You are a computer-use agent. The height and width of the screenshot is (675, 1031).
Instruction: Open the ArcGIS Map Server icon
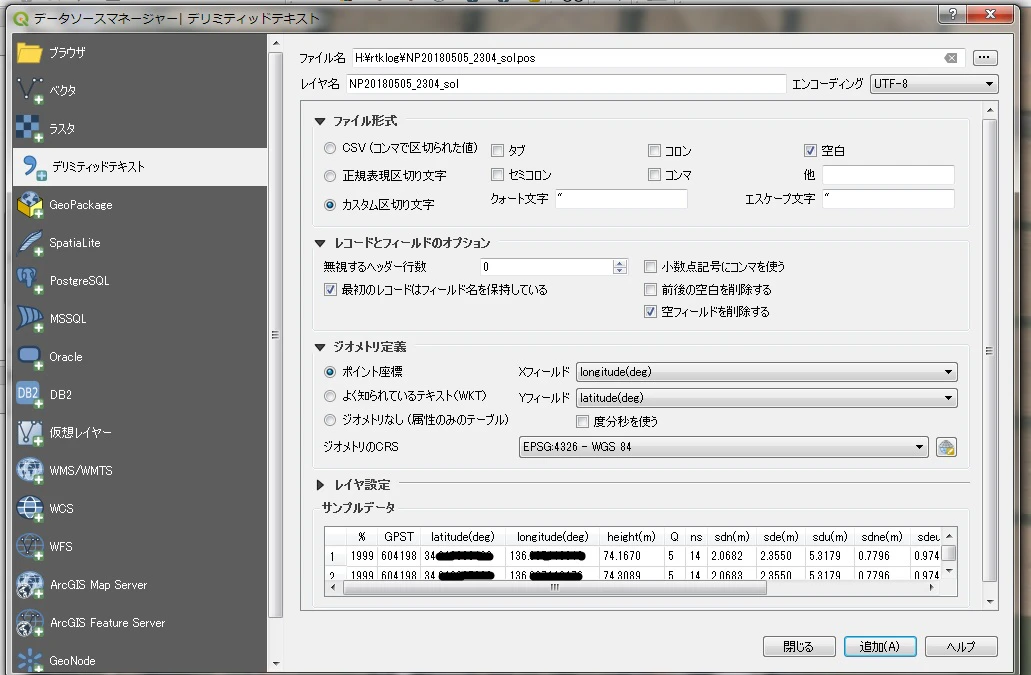pyautogui.click(x=29, y=584)
